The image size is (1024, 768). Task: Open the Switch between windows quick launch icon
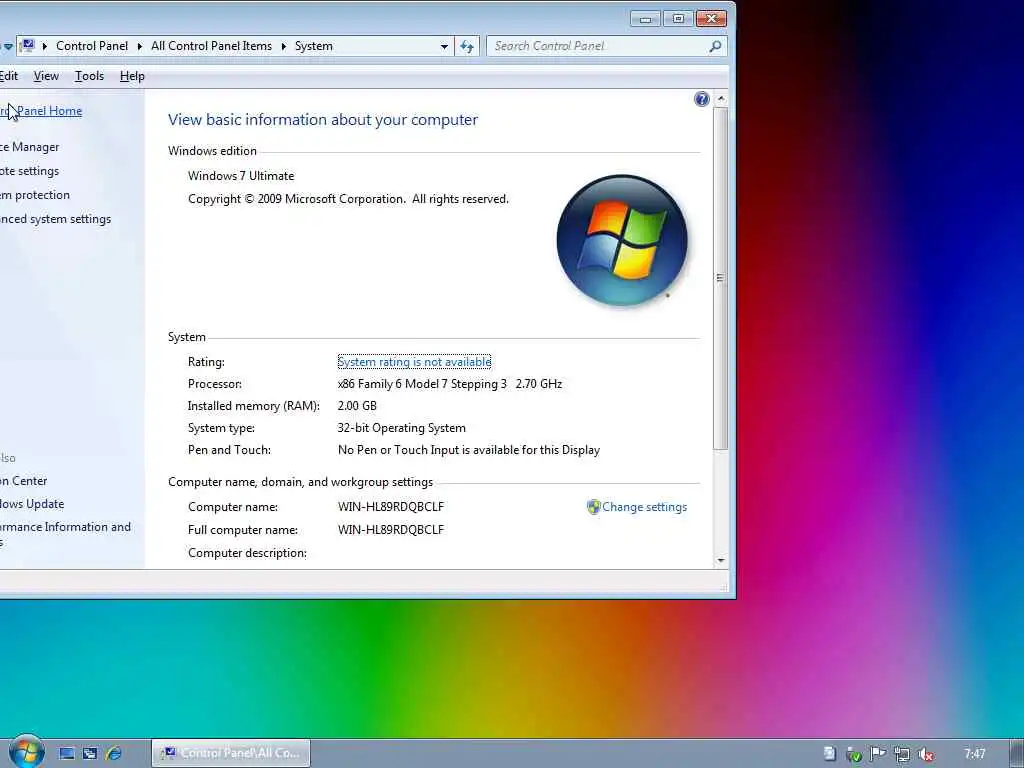pyautogui.click(x=90, y=754)
